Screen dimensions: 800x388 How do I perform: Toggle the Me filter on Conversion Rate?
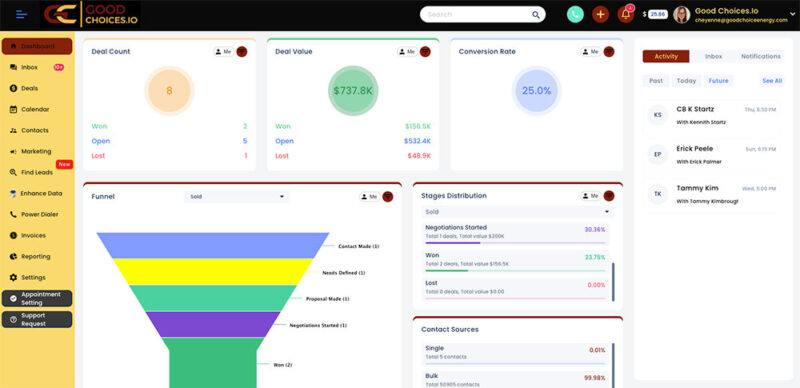click(x=591, y=52)
